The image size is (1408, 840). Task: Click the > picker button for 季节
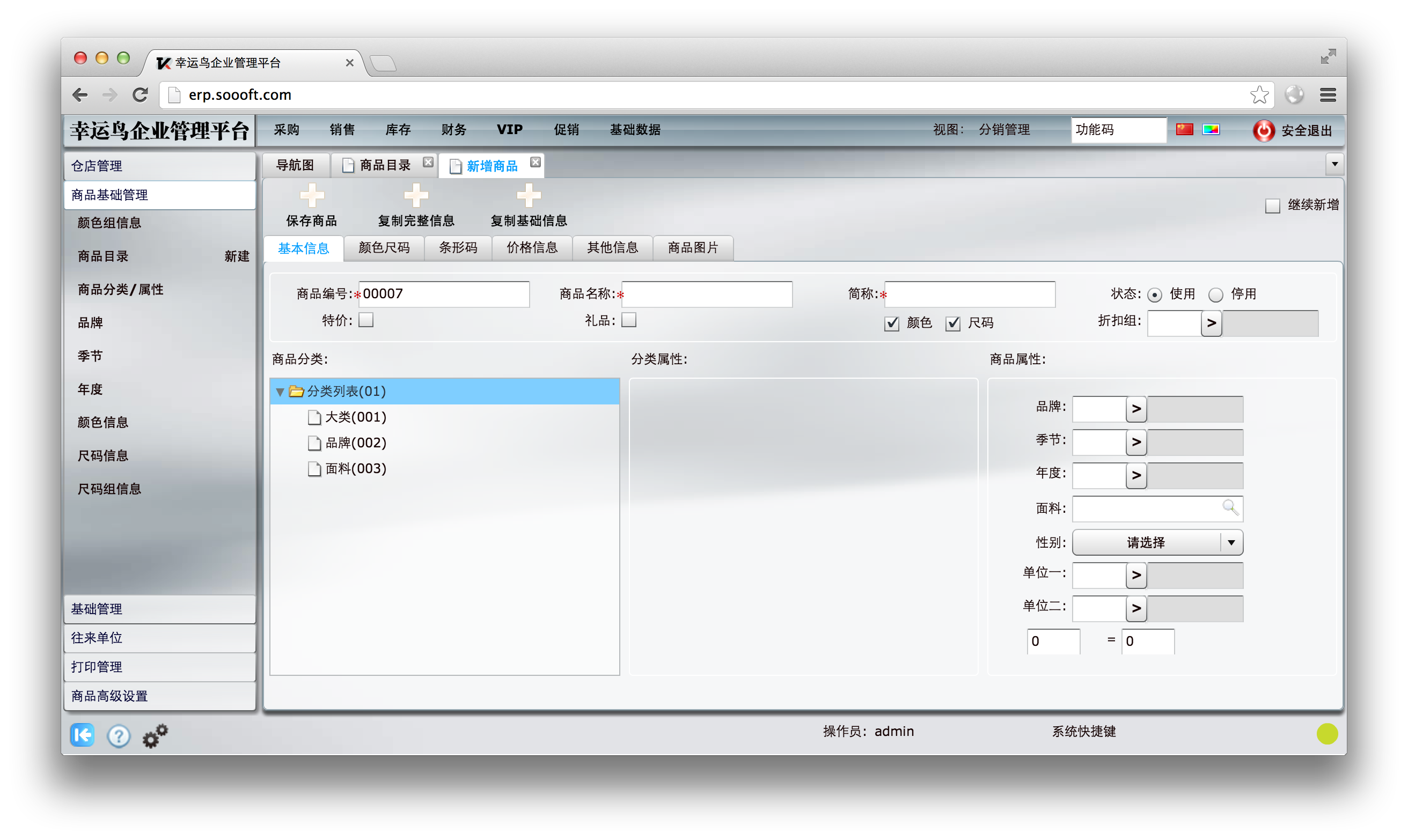click(1136, 442)
